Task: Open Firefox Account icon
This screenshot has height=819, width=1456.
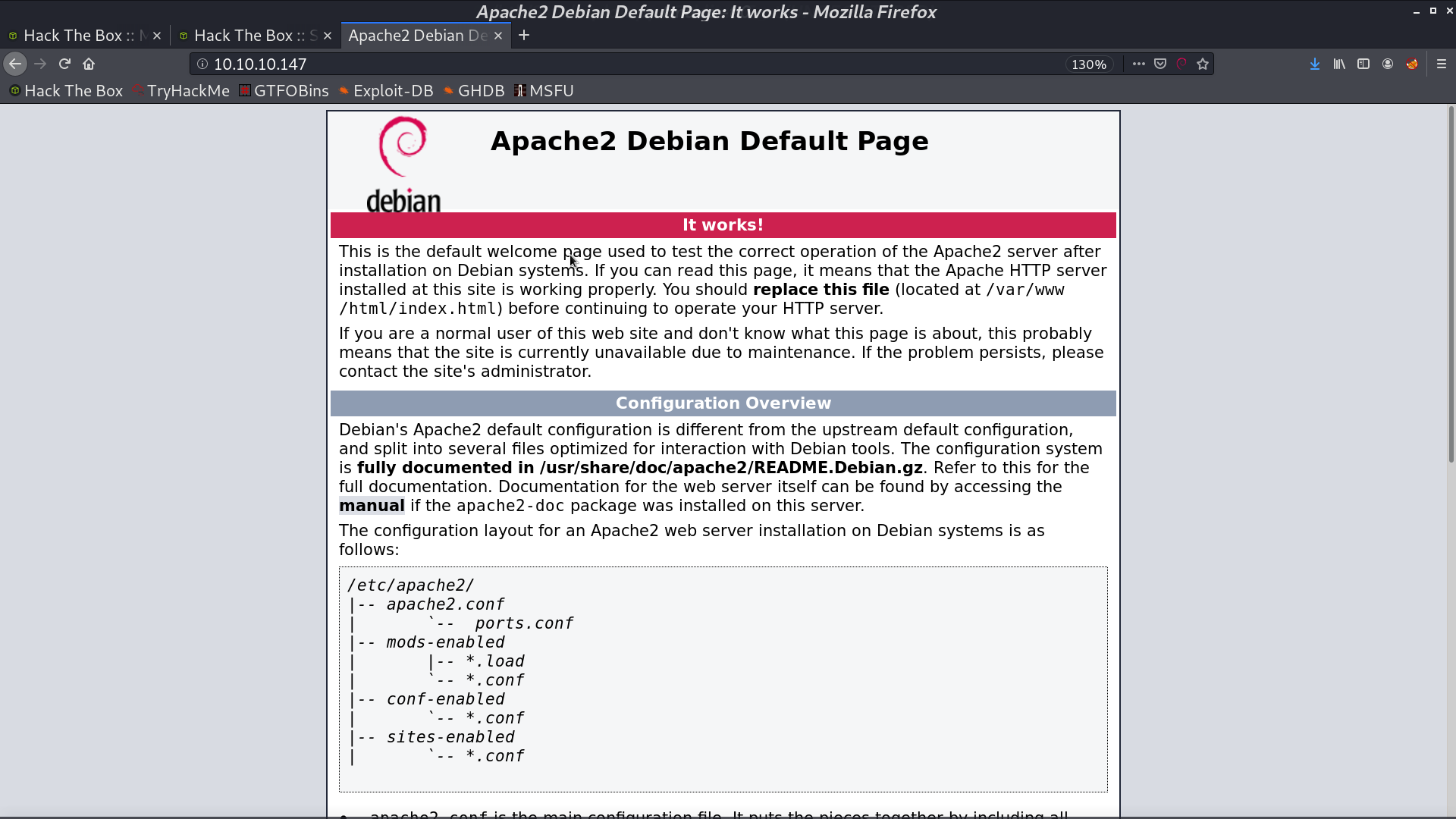Action: click(1387, 64)
